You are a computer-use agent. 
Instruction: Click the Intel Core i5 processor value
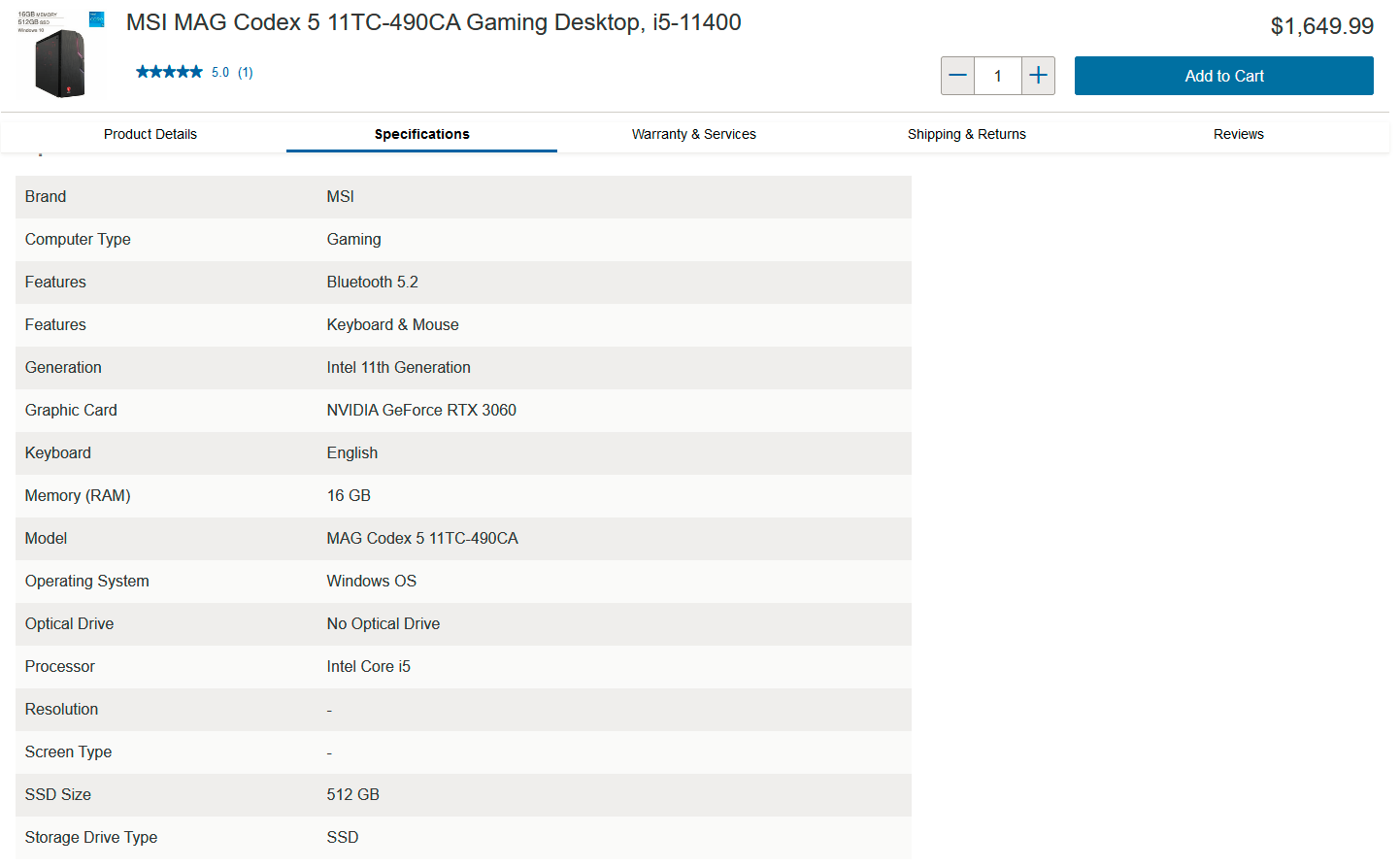point(368,667)
